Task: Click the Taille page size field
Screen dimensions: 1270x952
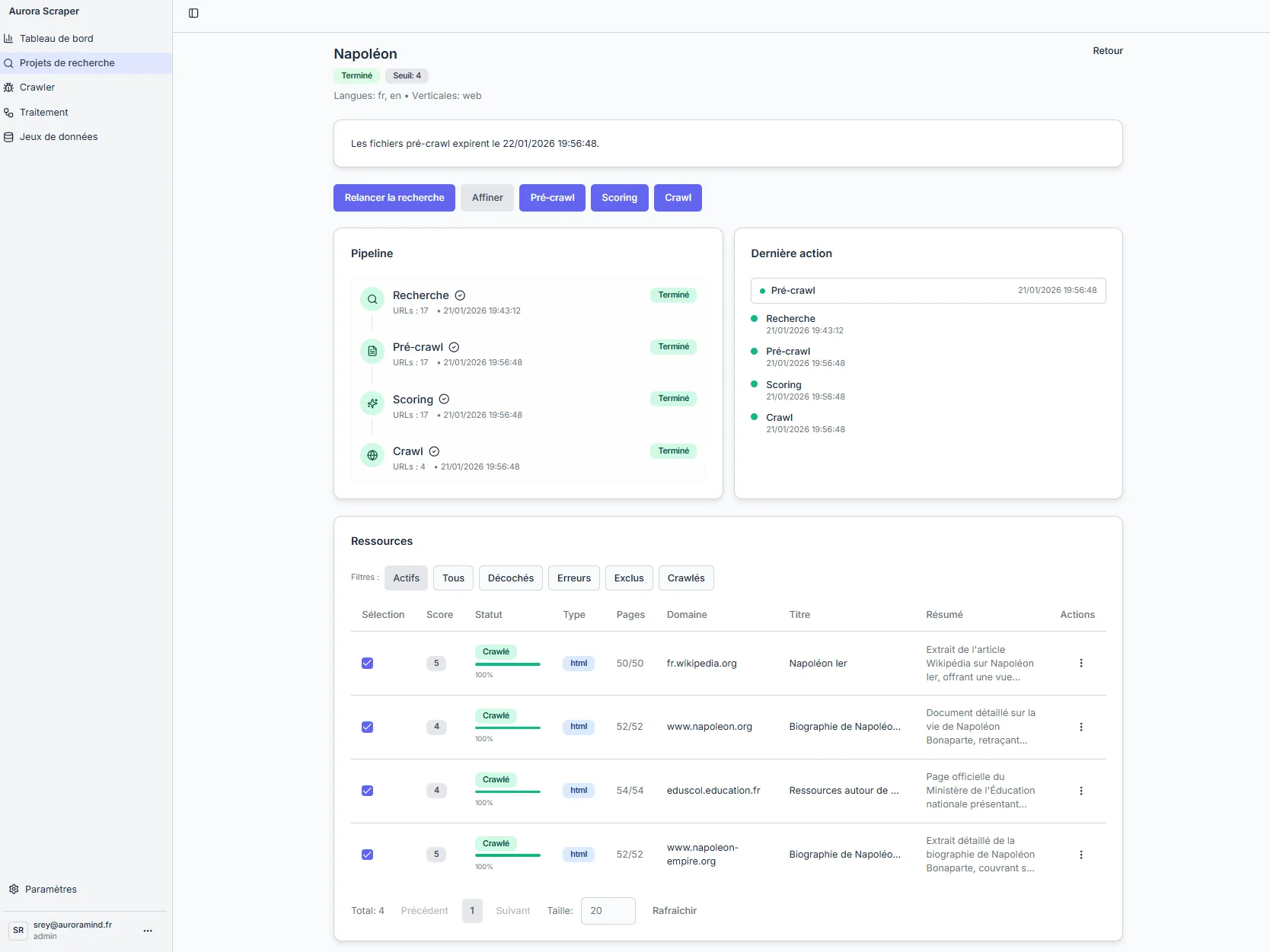Action: (x=608, y=911)
